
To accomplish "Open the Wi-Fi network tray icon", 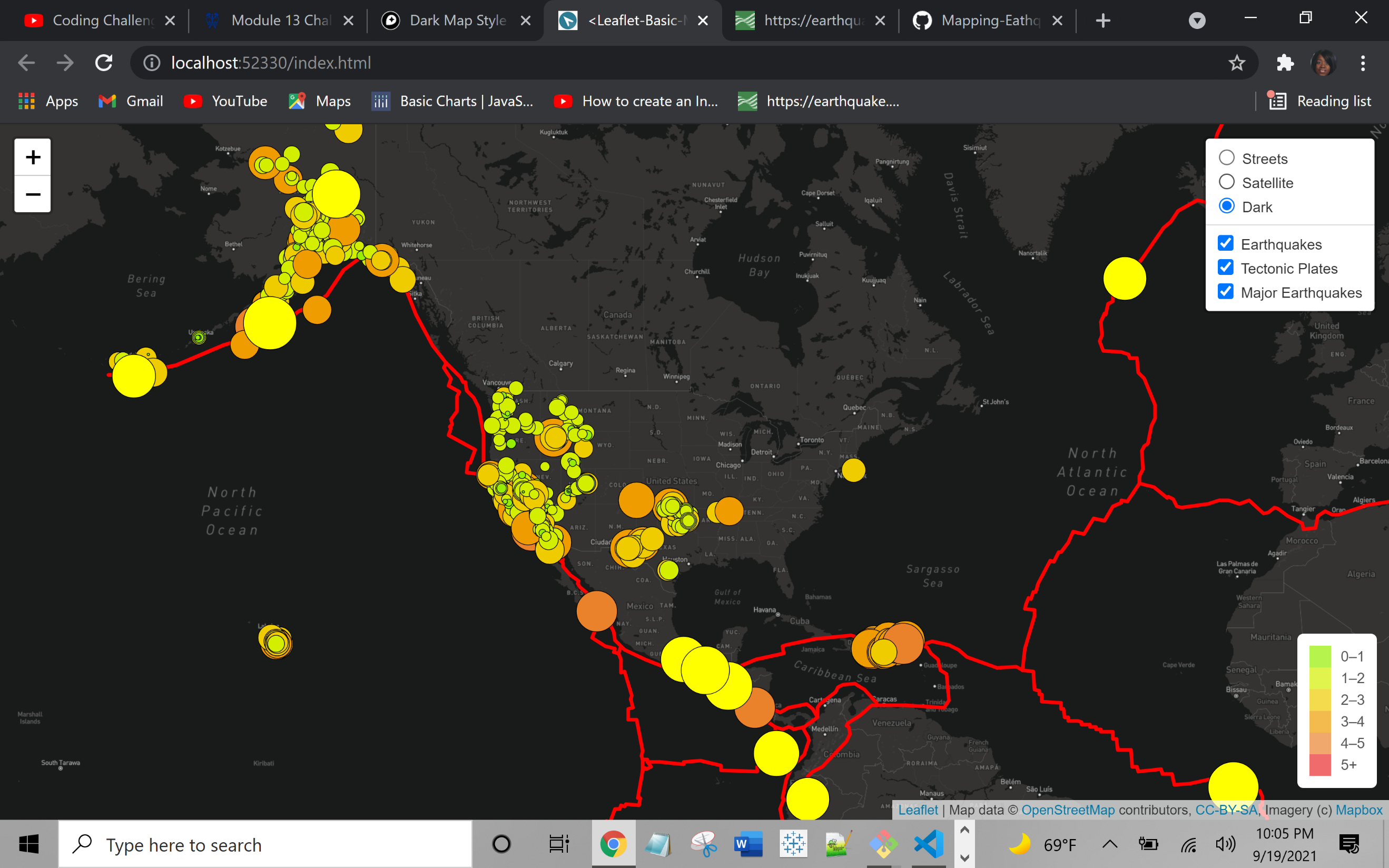I will 1188,844.
